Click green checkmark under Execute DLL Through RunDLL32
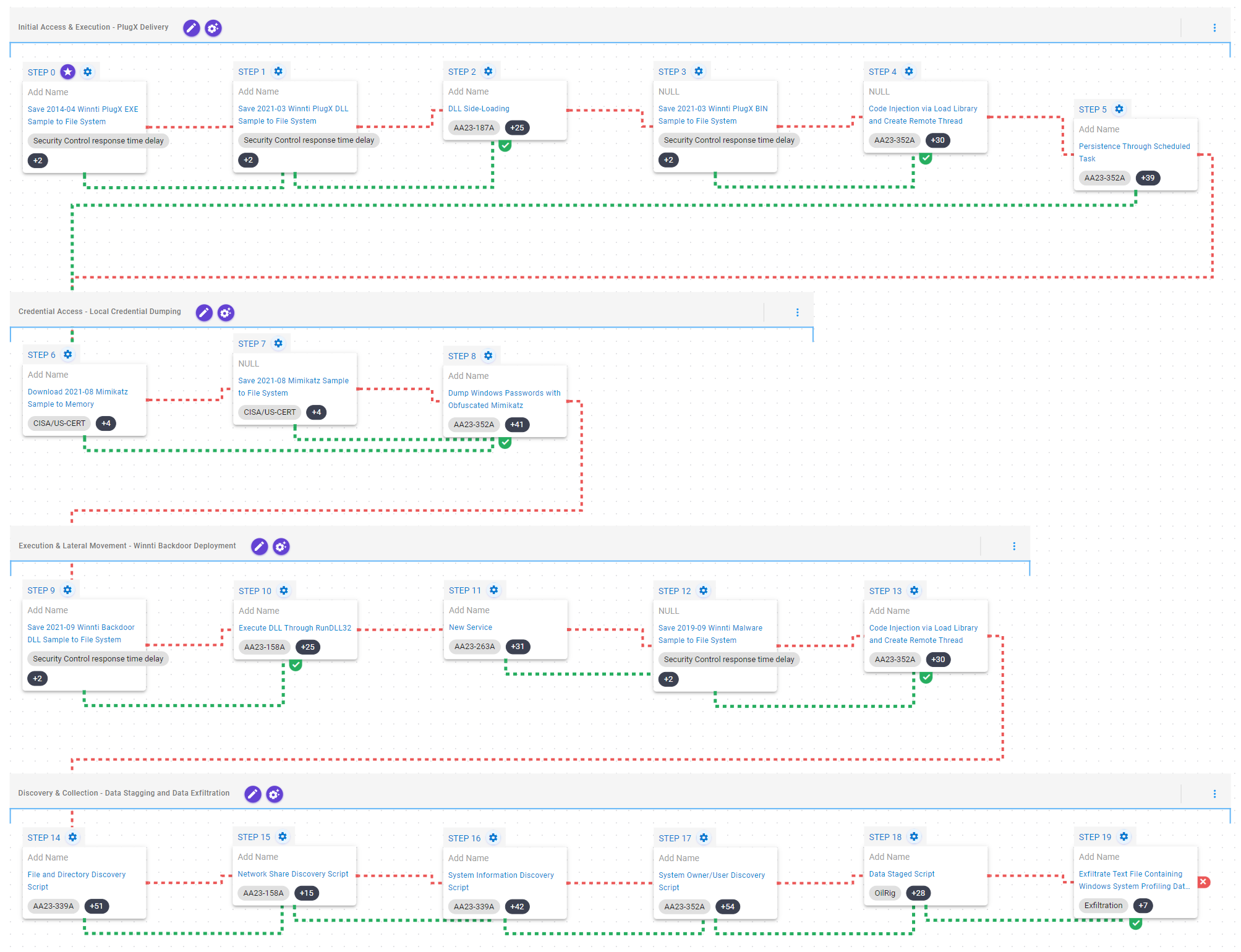 [x=296, y=665]
